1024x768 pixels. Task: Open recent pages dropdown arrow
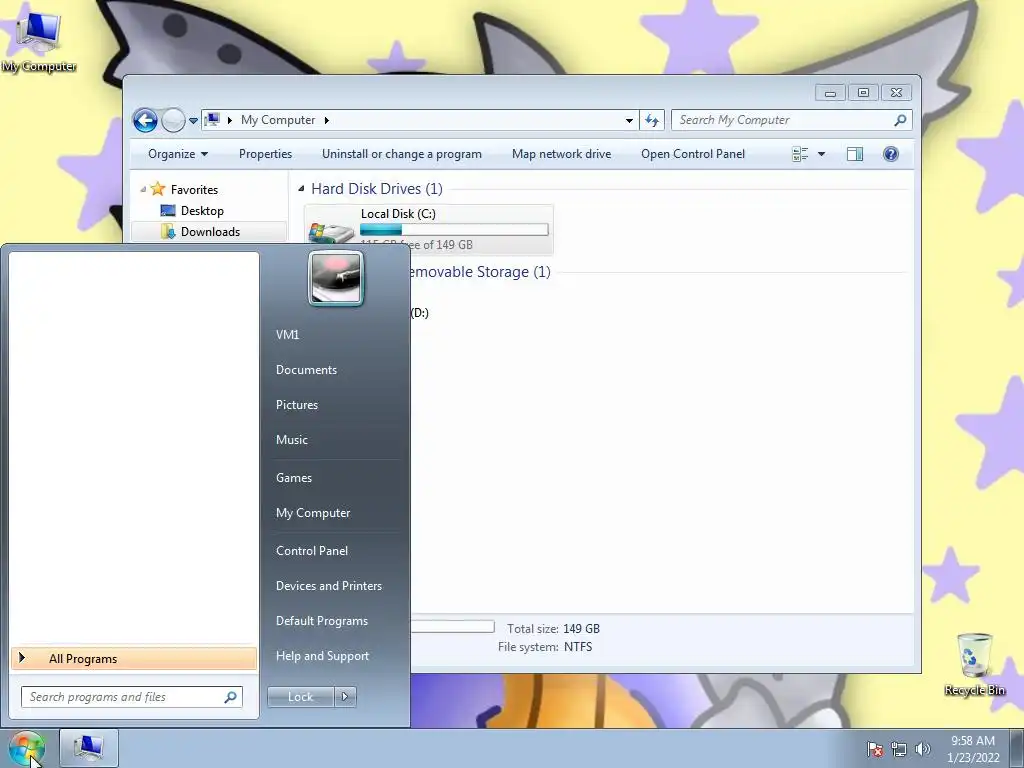click(x=193, y=121)
